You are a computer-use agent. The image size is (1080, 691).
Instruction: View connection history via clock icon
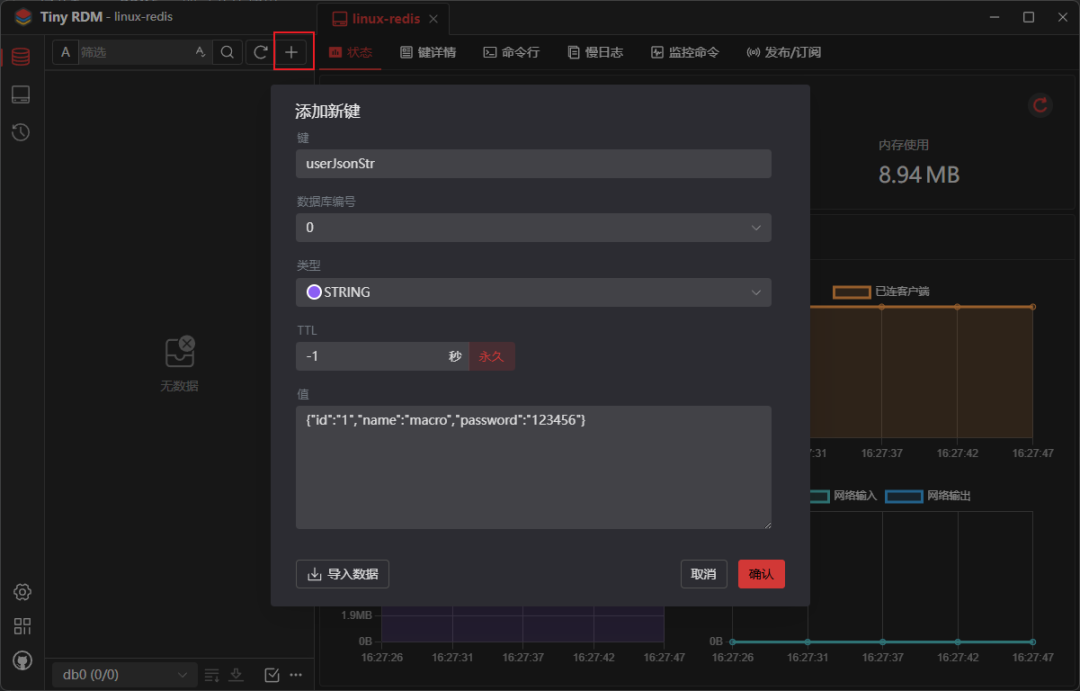20,131
